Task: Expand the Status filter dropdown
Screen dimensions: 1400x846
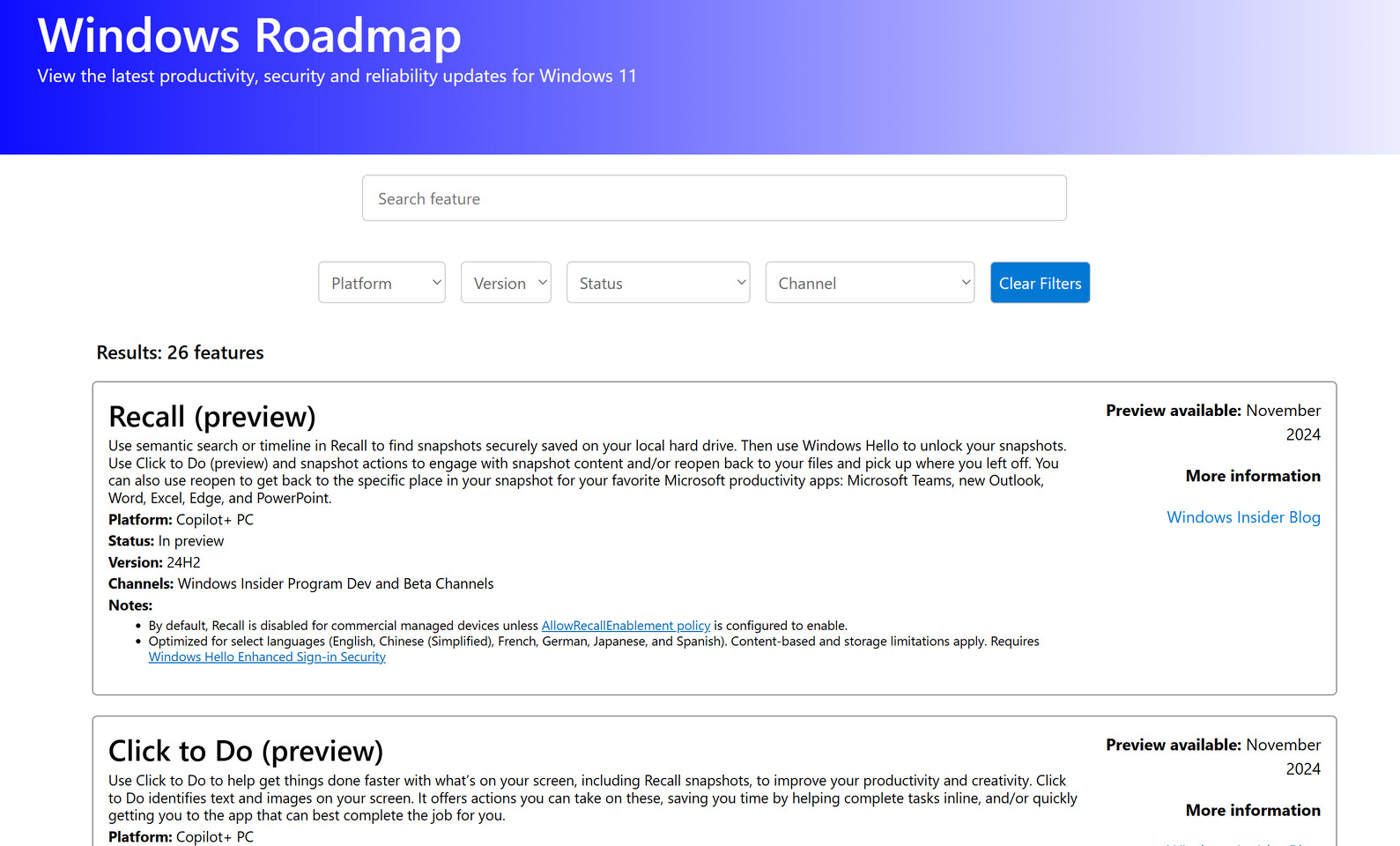Action: tap(658, 283)
